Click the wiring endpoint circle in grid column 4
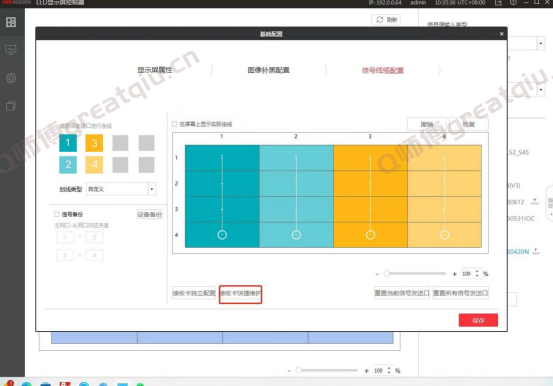This screenshot has width=553, height=386. coord(444,235)
